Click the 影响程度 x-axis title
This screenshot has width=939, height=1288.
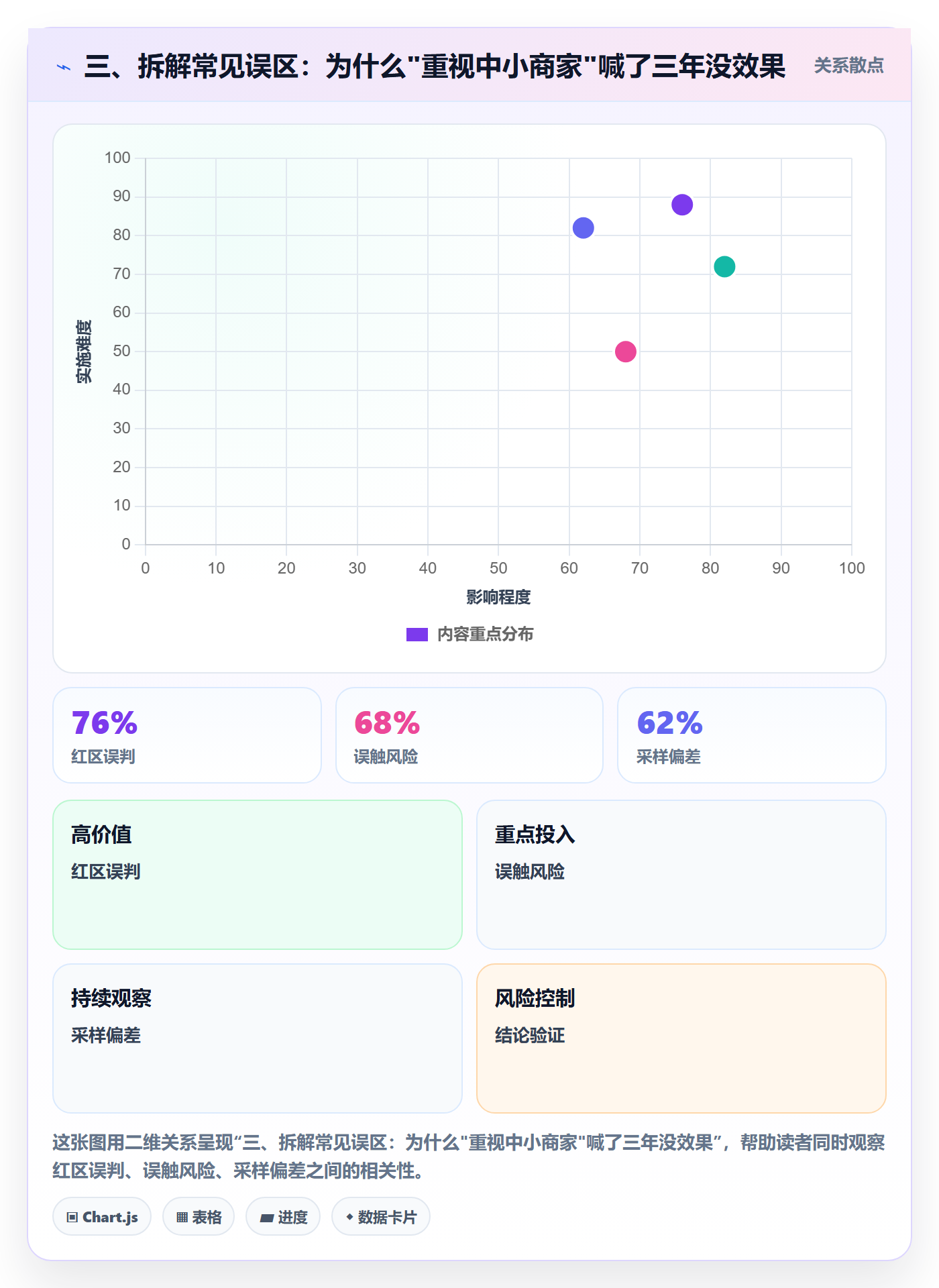point(498,597)
